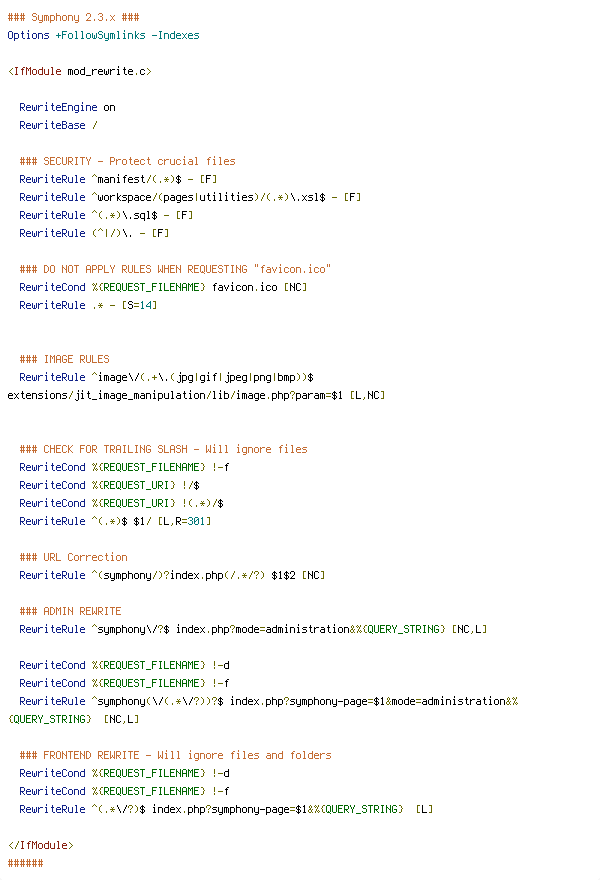This screenshot has width=600, height=880.
Task: Select the '### ADMIN REWRITE' comment
Action: [70, 611]
